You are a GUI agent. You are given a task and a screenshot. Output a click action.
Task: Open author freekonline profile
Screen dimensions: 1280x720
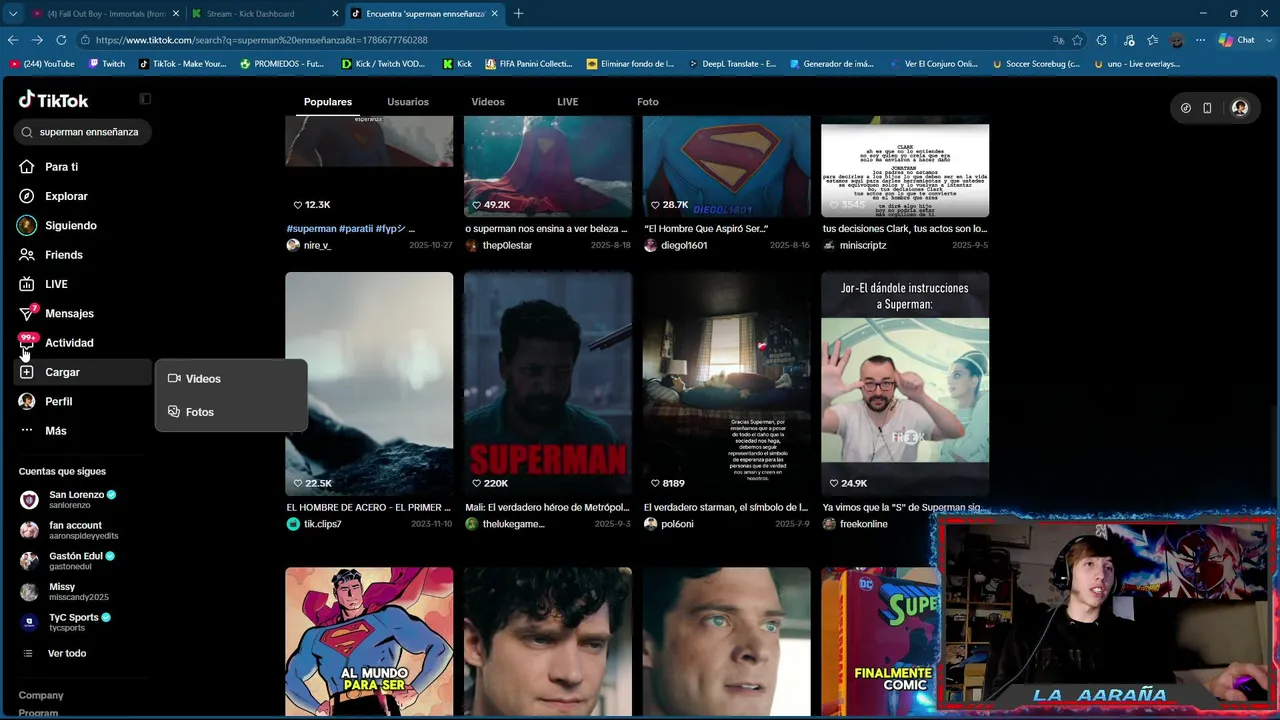pyautogui.click(x=864, y=524)
